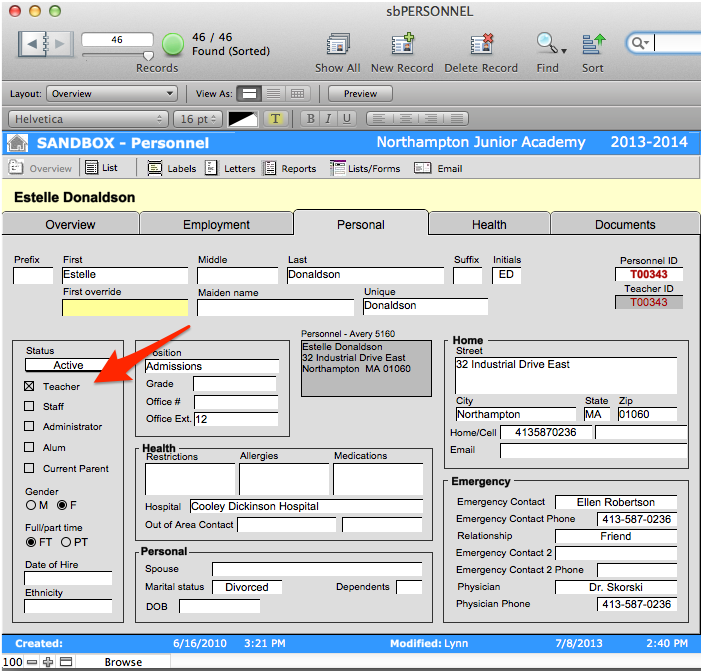Click the New Record icon
The width and height of the screenshot is (701, 671).
[x=403, y=45]
